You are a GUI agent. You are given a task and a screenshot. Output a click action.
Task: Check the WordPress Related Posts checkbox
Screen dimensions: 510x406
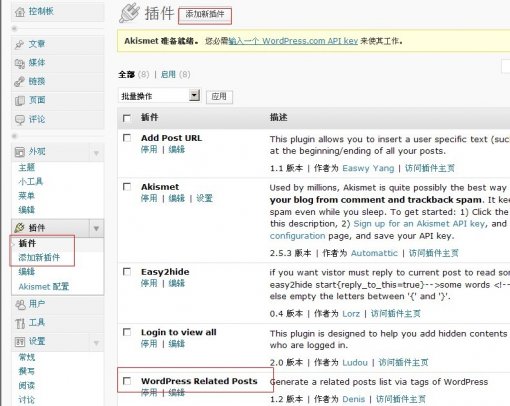click(x=127, y=381)
